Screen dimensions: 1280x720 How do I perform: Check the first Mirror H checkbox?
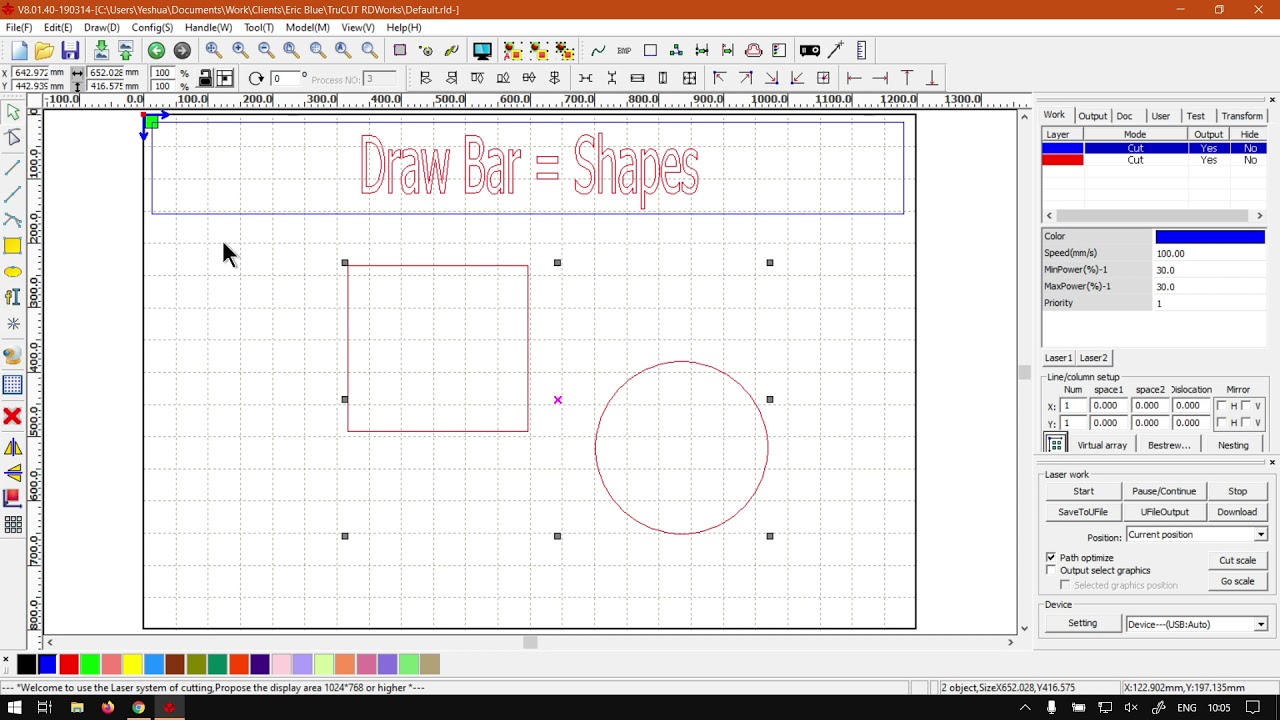(1222, 406)
